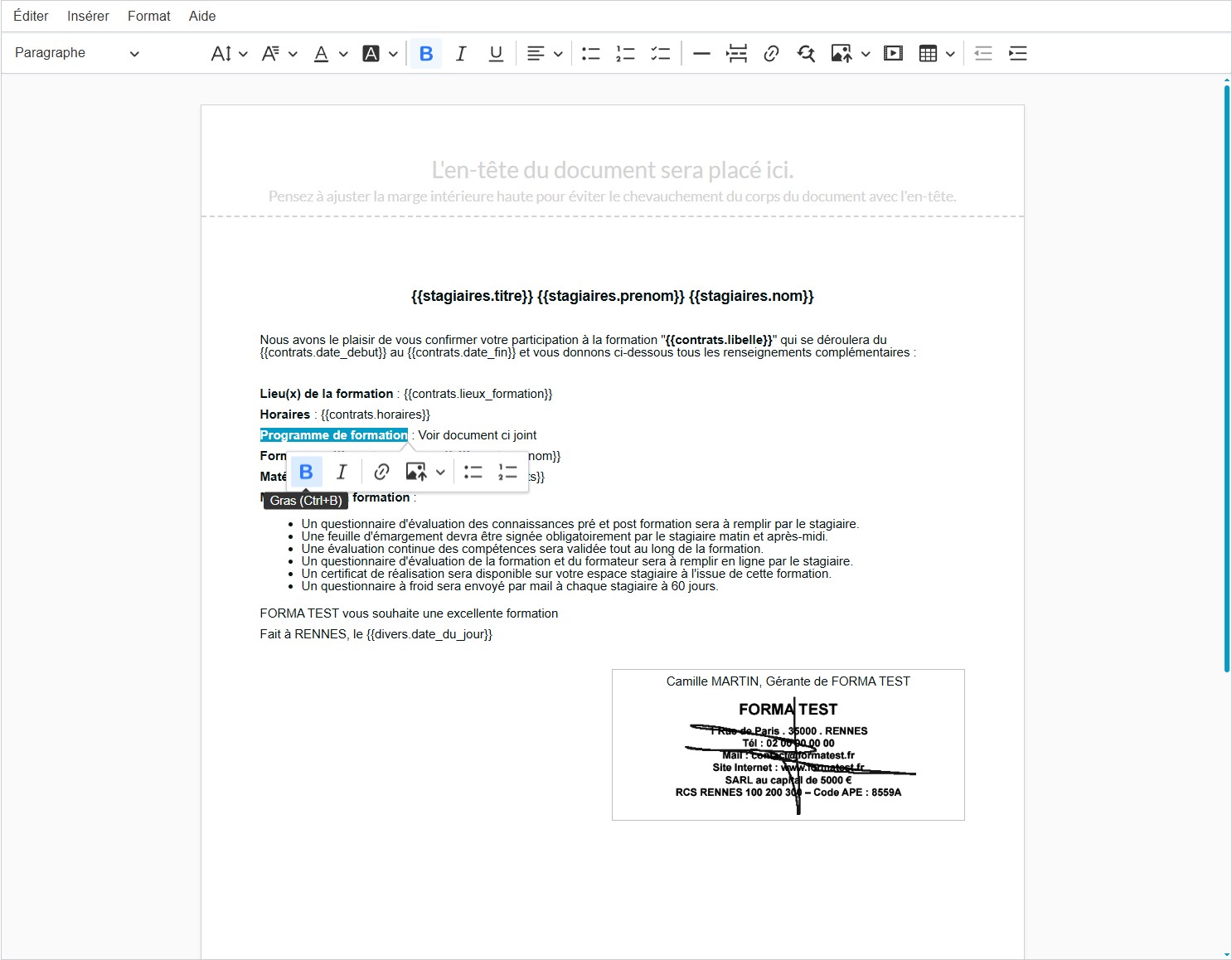
Task: Toggle underline formatting
Action: coord(496,54)
